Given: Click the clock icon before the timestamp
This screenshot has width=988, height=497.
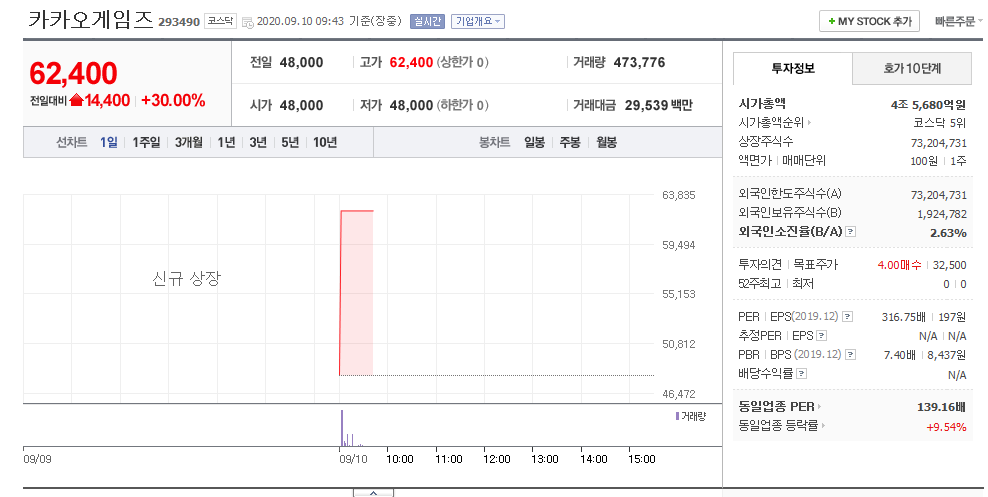Looking at the screenshot, I should coord(248,22).
